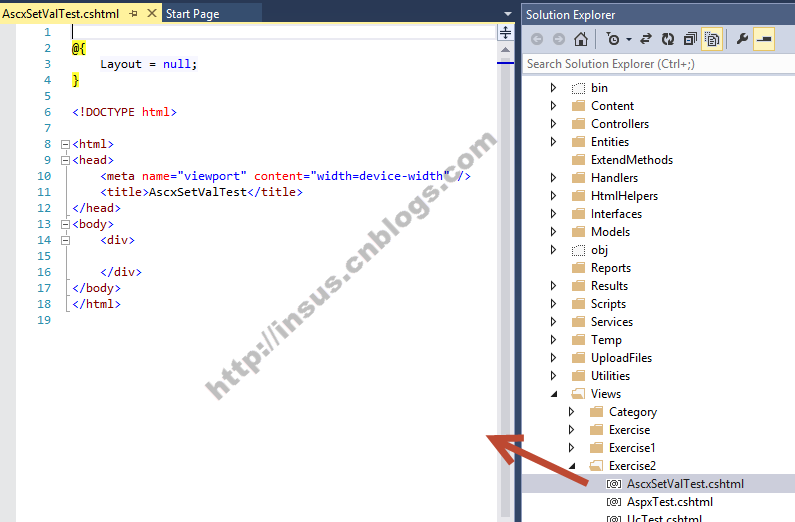
Task: Toggle Preview Selected Items button
Action: (764, 39)
